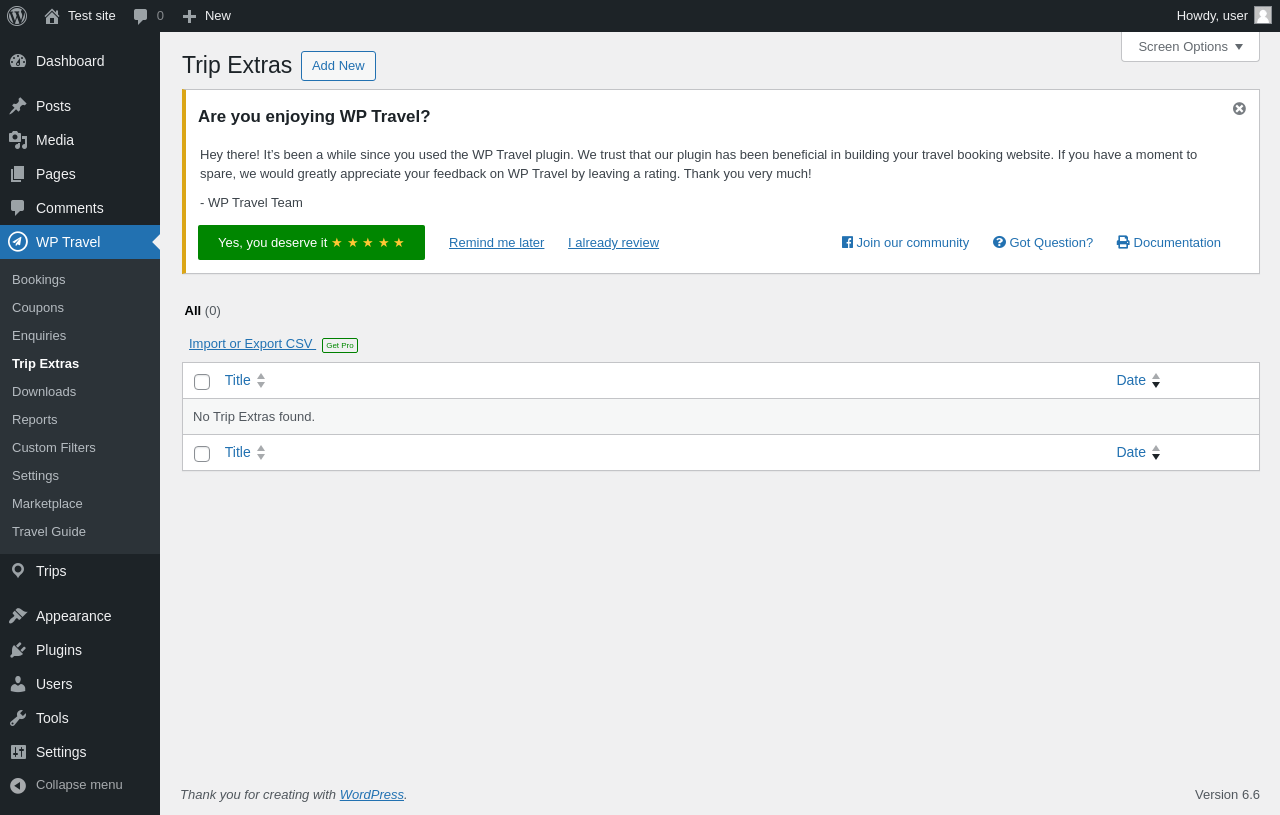Viewport: 1280px width, 815px height.
Task: Click the Add New button
Action: 338,66
